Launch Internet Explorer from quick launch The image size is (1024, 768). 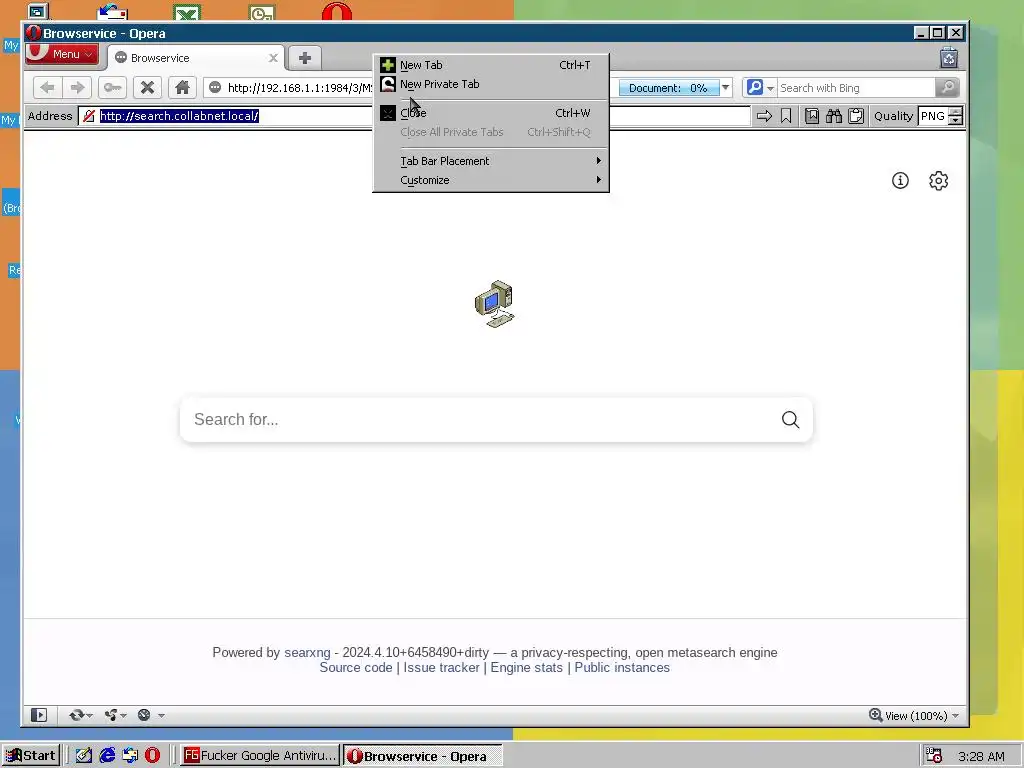(107, 756)
